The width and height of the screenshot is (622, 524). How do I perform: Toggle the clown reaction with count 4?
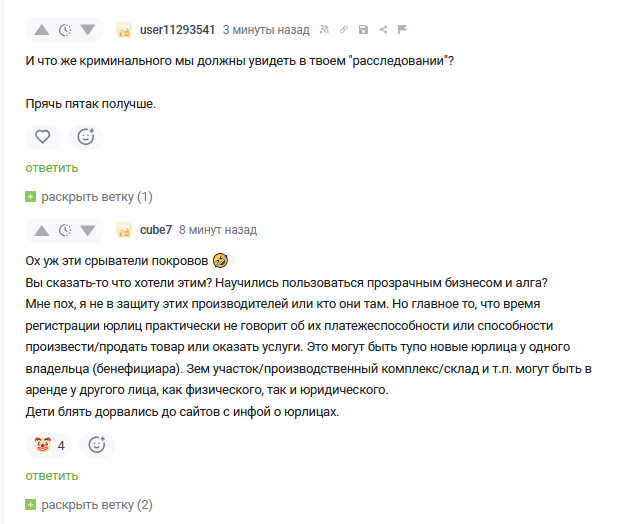tap(49, 445)
